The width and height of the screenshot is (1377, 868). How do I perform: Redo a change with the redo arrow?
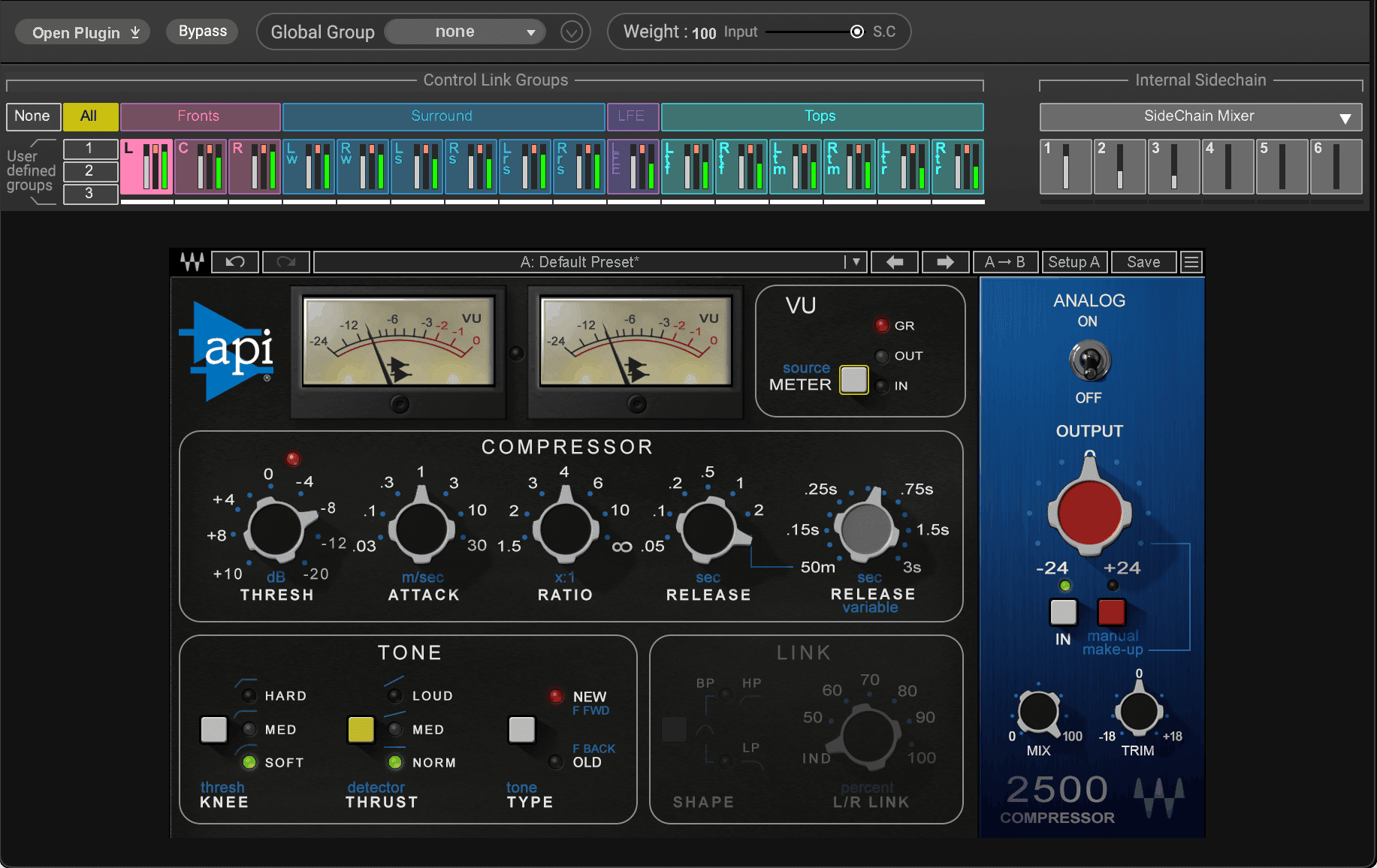click(x=285, y=261)
